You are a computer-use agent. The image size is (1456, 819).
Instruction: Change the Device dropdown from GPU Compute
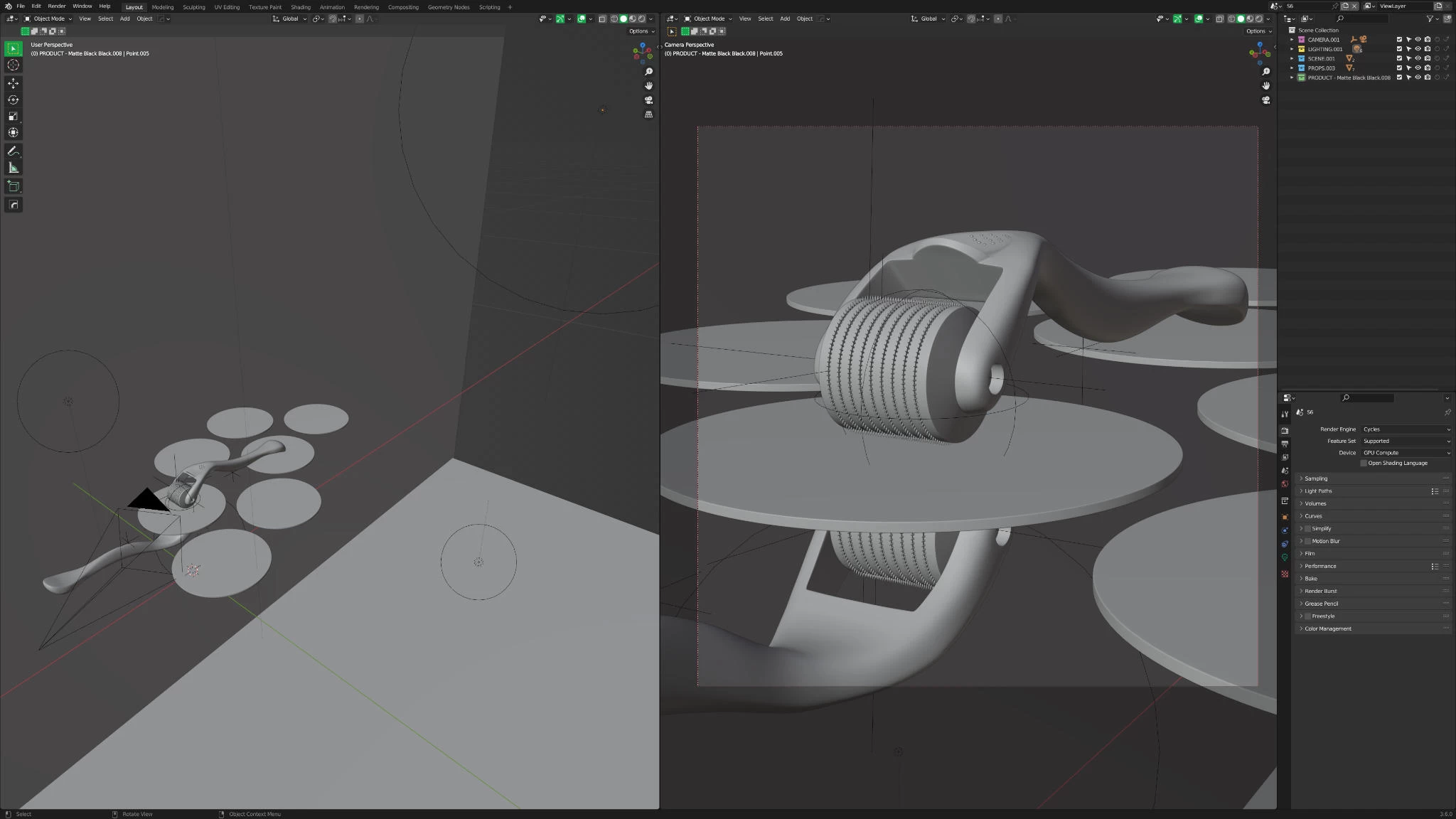click(1406, 452)
